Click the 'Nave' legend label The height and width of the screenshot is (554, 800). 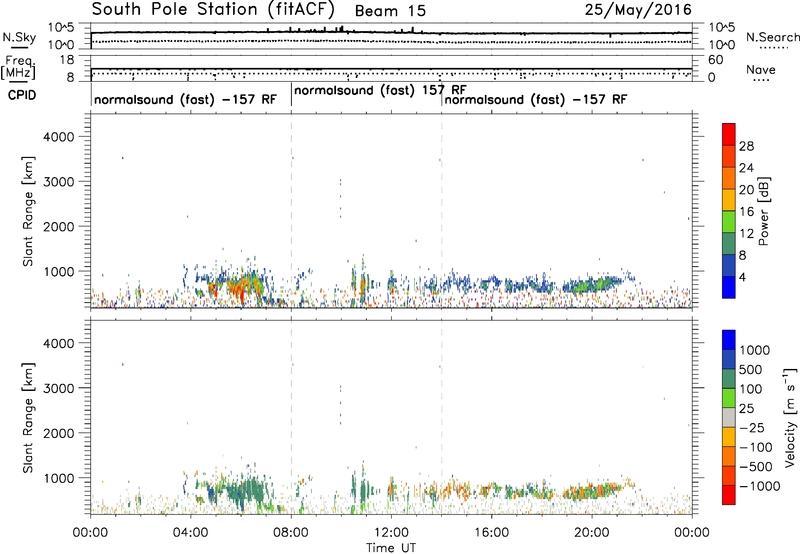(x=760, y=70)
